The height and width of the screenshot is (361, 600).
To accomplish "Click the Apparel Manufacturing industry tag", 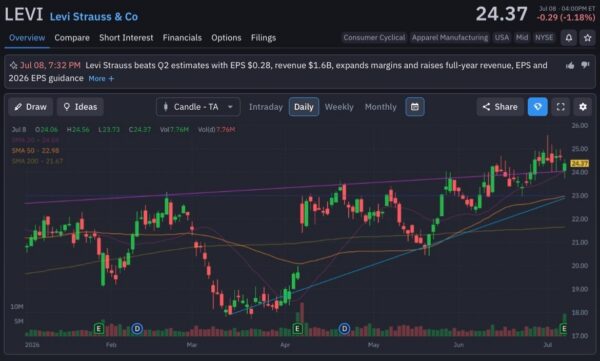I will [450, 38].
